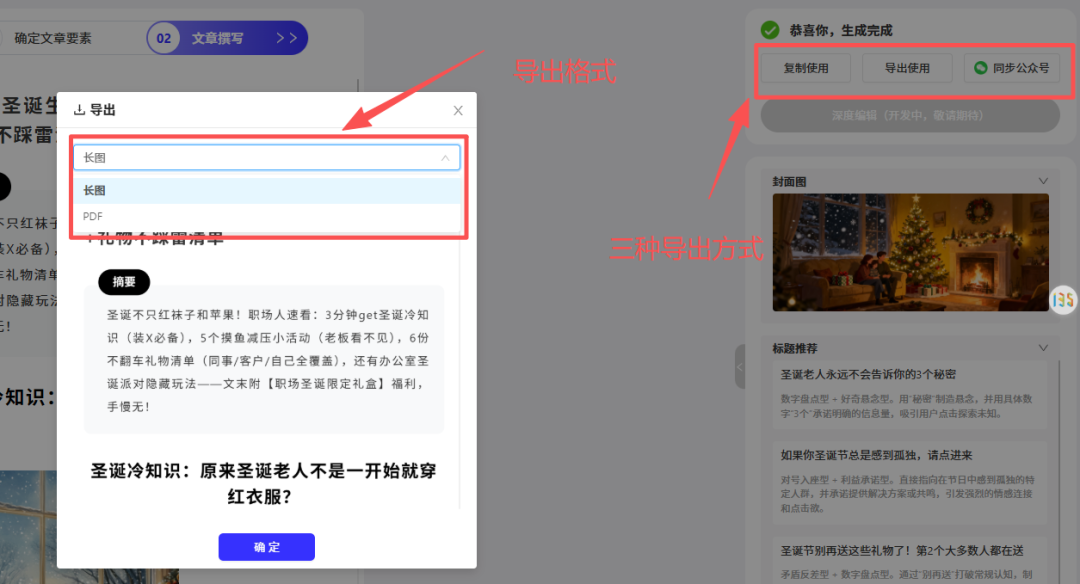Viewport: 1080px width, 584px height.
Task: Click the summary paragraph in export preview
Action: coord(268,361)
